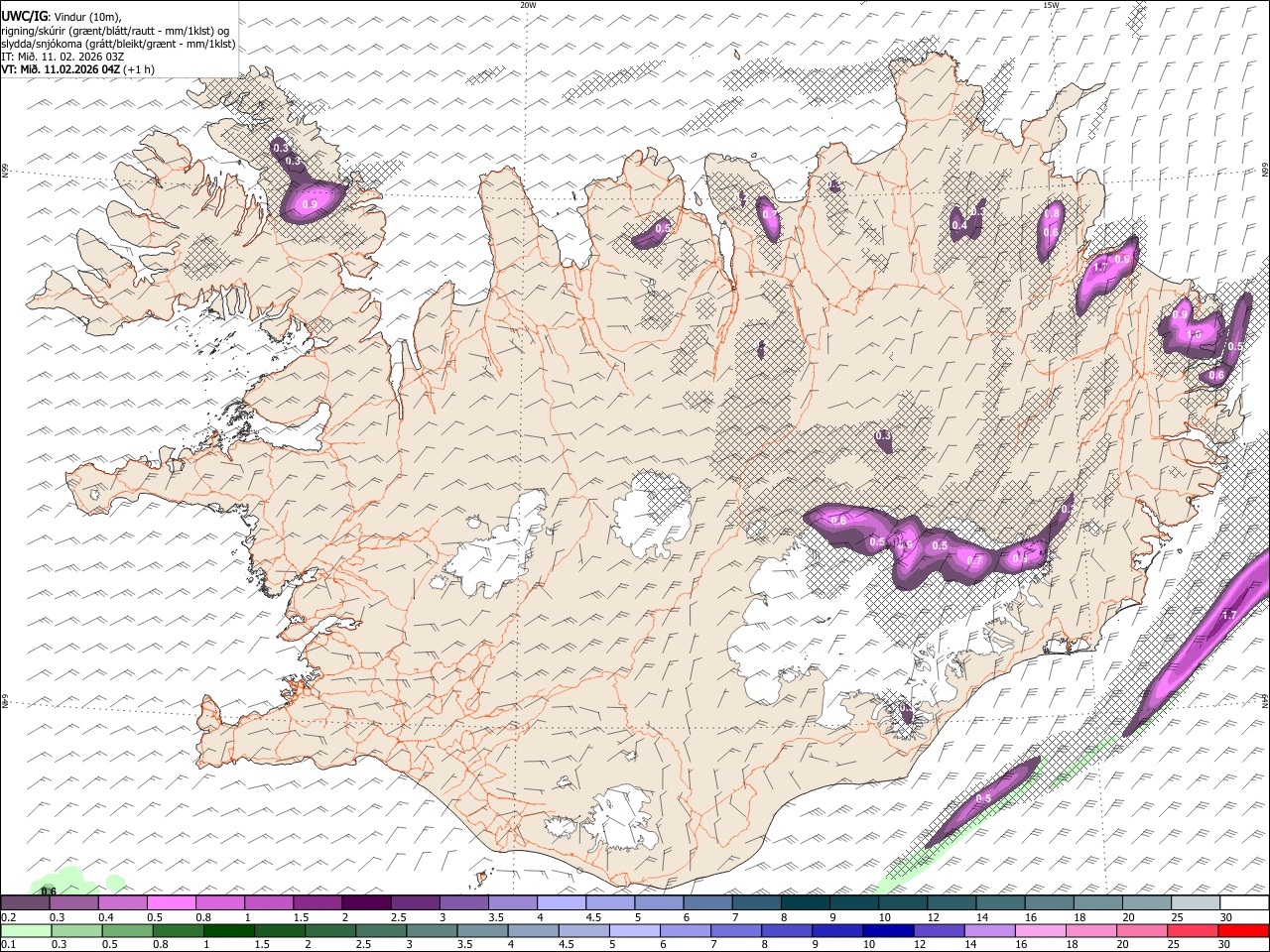The width and height of the screenshot is (1270, 952).
Task: Click the '1.0' value on the eastern coast blob
Action: point(1194,335)
